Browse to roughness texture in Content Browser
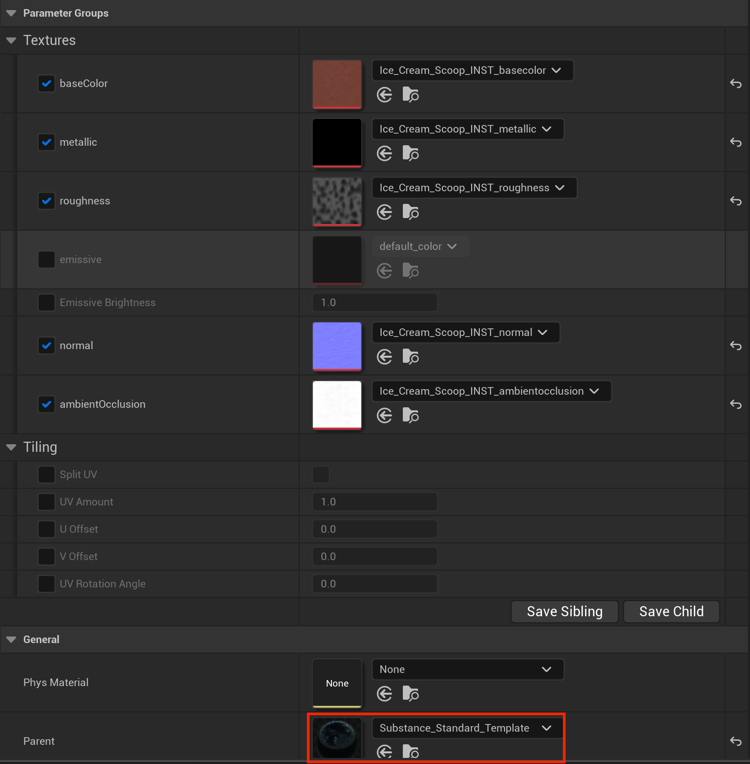Image resolution: width=750 pixels, height=764 pixels. tap(410, 212)
